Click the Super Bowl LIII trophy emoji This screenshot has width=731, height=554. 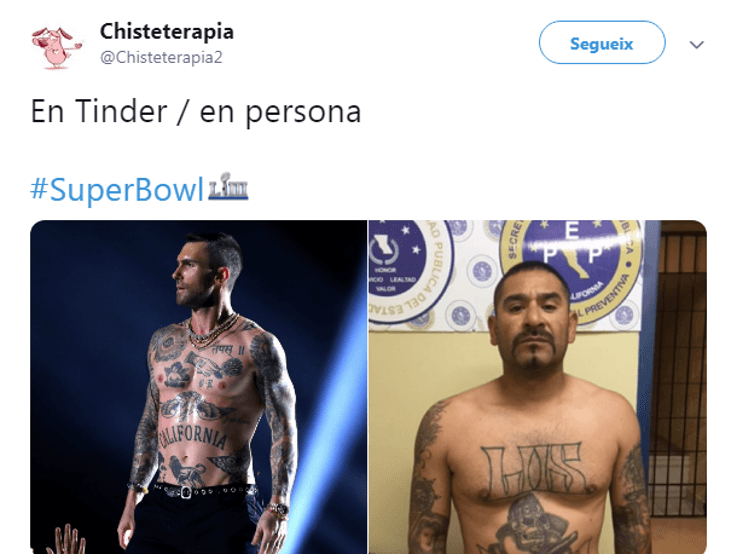(x=228, y=187)
